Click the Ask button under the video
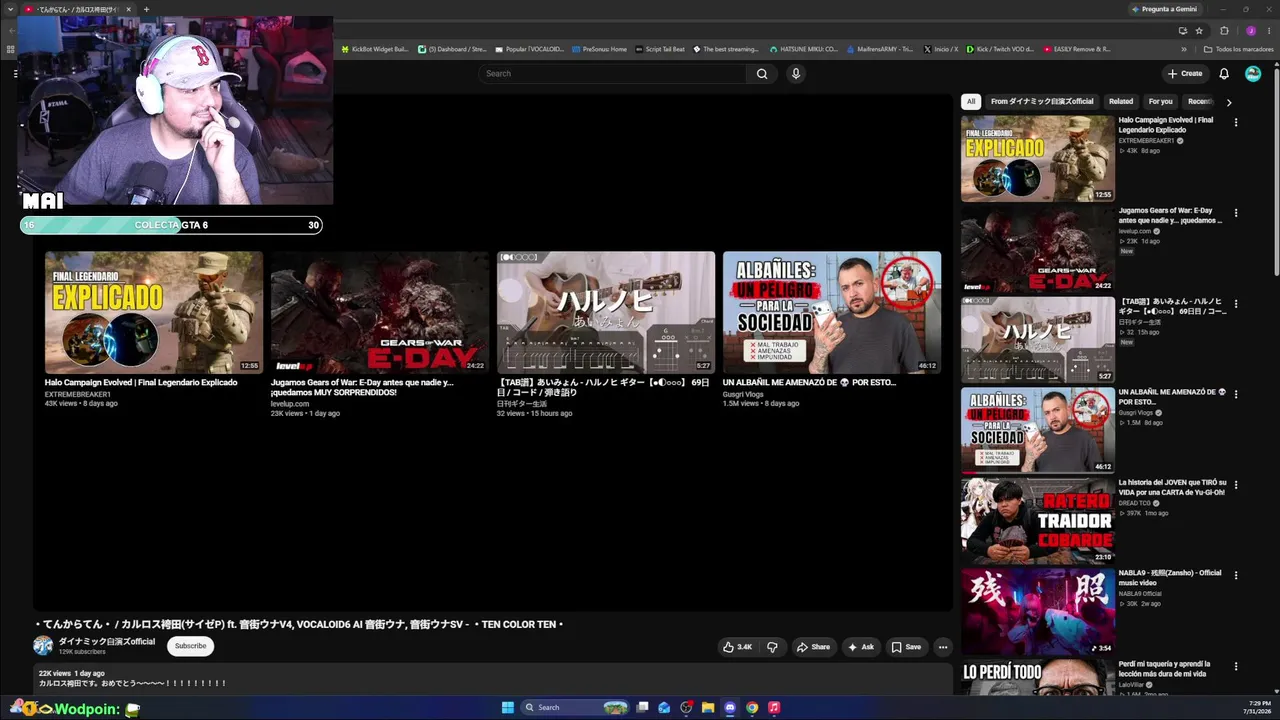Image resolution: width=1280 pixels, height=720 pixels. tap(861, 647)
